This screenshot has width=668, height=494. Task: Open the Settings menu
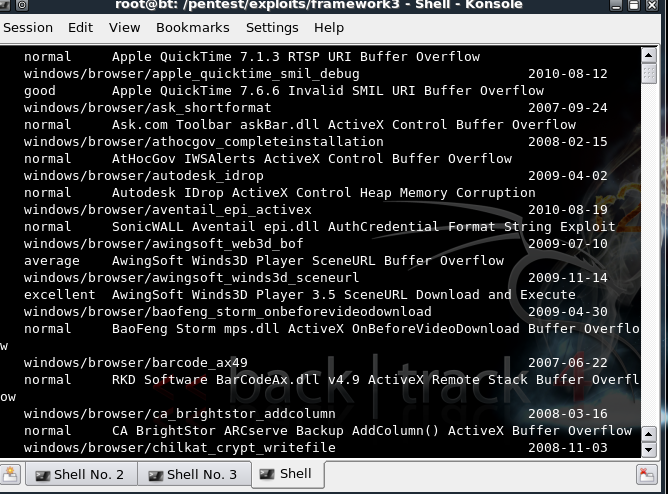[x=272, y=28]
